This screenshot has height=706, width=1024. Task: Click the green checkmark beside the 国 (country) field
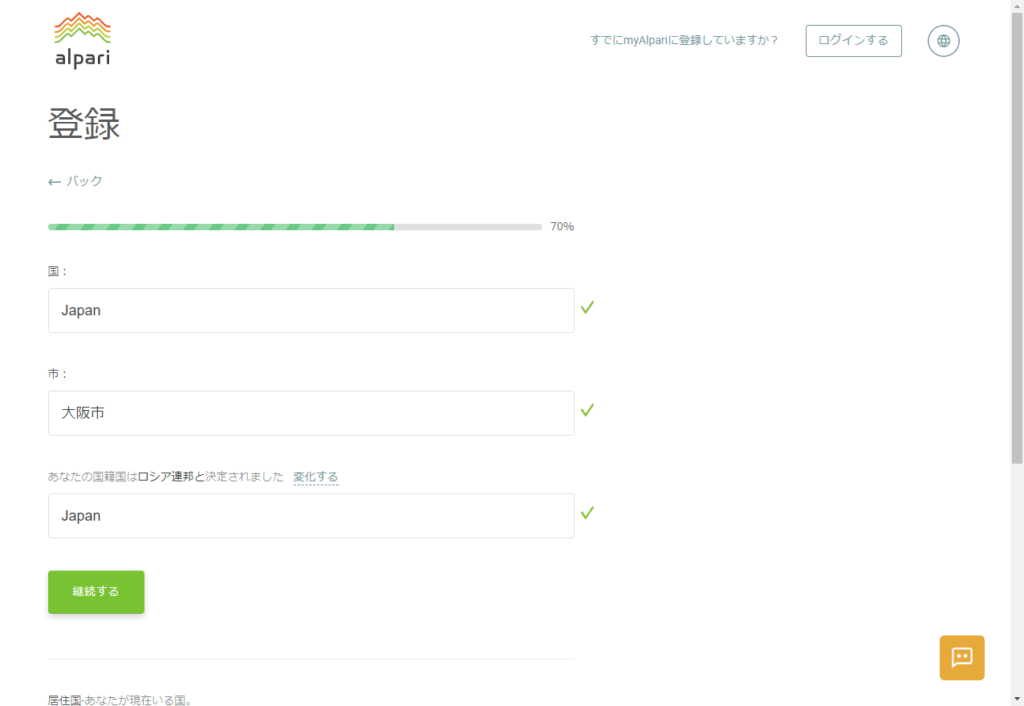coord(587,307)
